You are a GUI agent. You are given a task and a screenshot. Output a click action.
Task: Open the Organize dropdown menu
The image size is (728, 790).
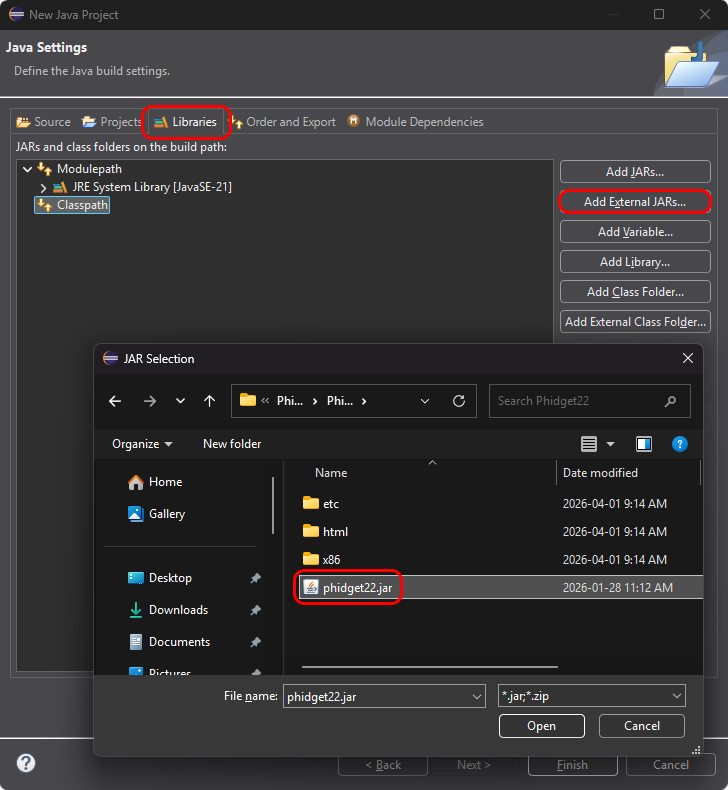click(x=142, y=444)
